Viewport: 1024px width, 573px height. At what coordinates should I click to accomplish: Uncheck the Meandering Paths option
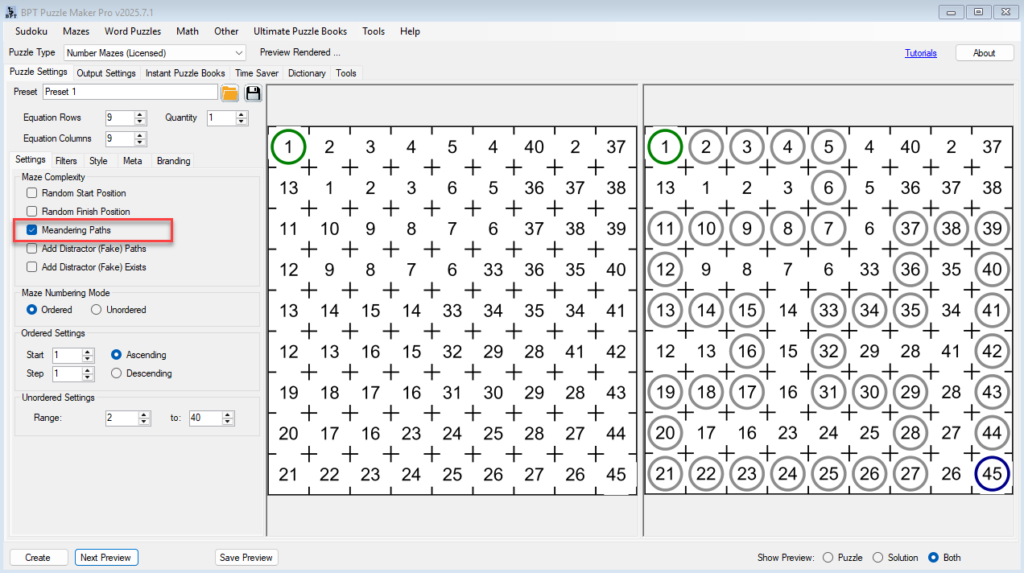tap(32, 230)
